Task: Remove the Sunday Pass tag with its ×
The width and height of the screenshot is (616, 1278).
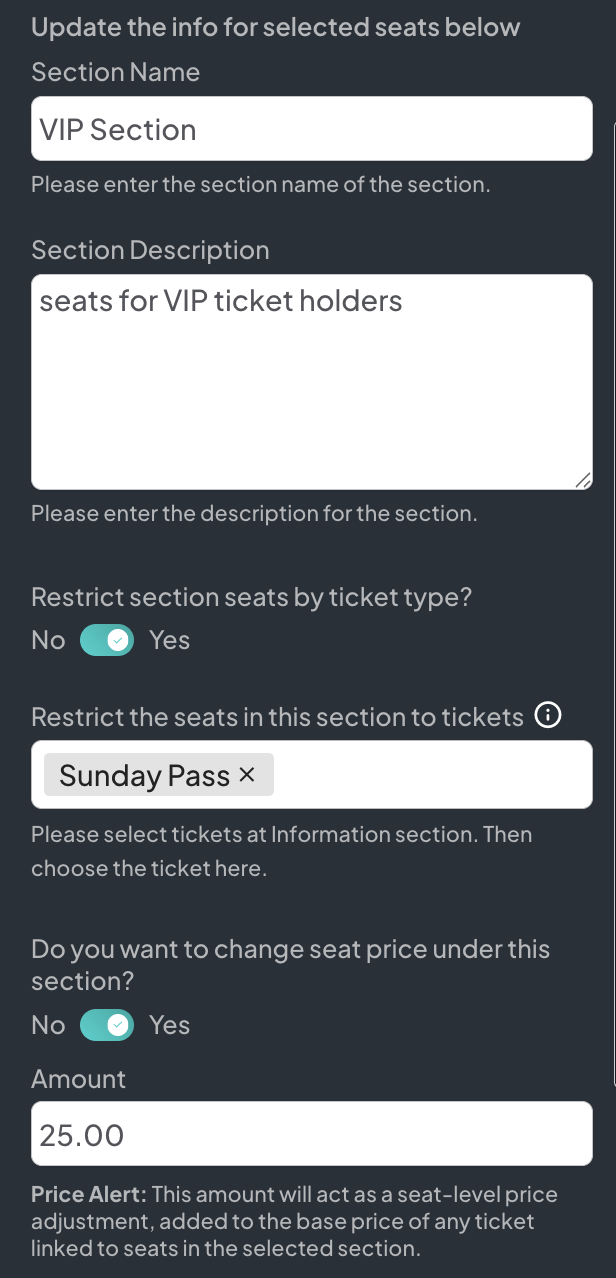Action: point(248,775)
